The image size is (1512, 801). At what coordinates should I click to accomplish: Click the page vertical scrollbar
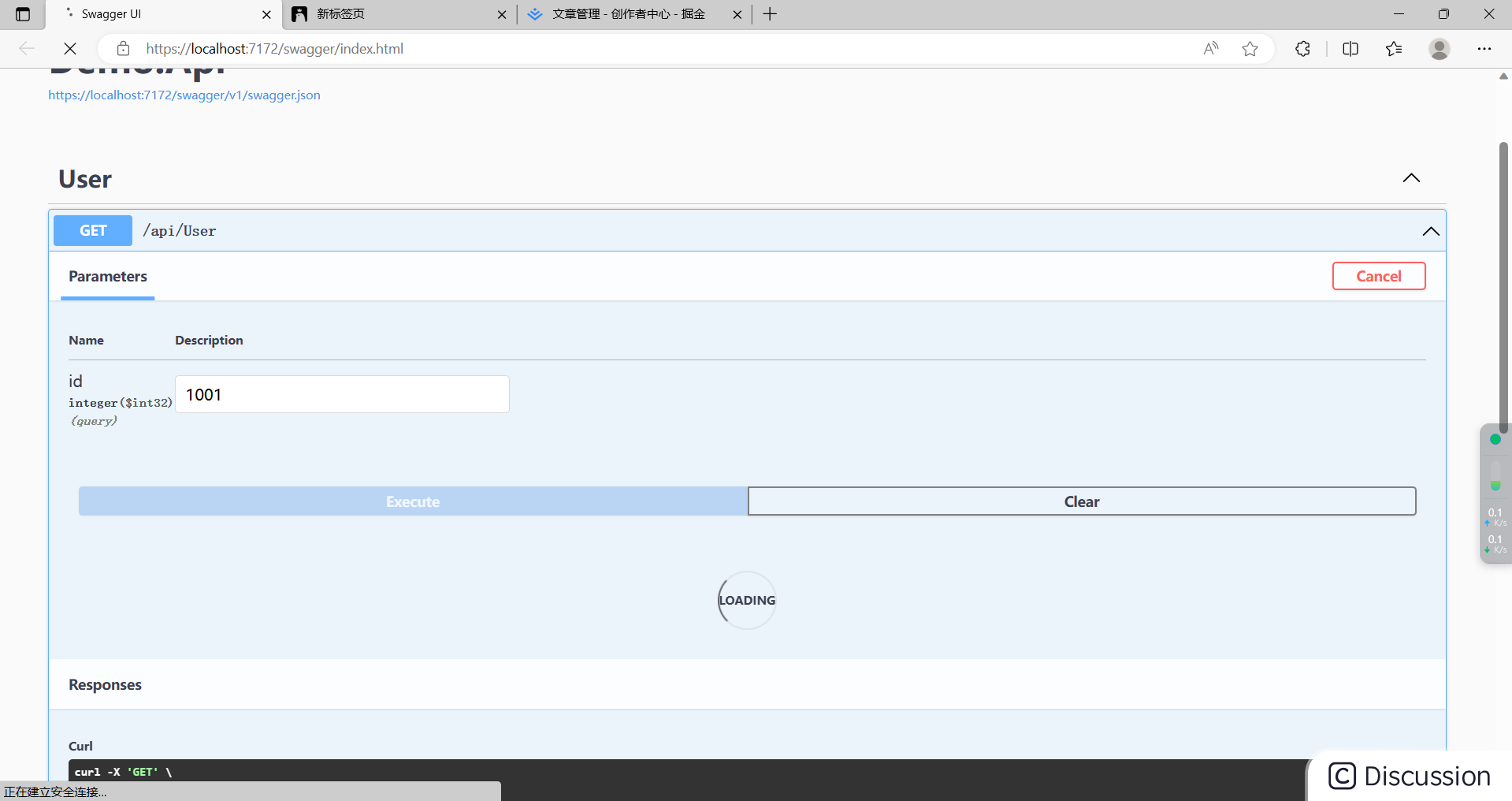pos(1503,288)
